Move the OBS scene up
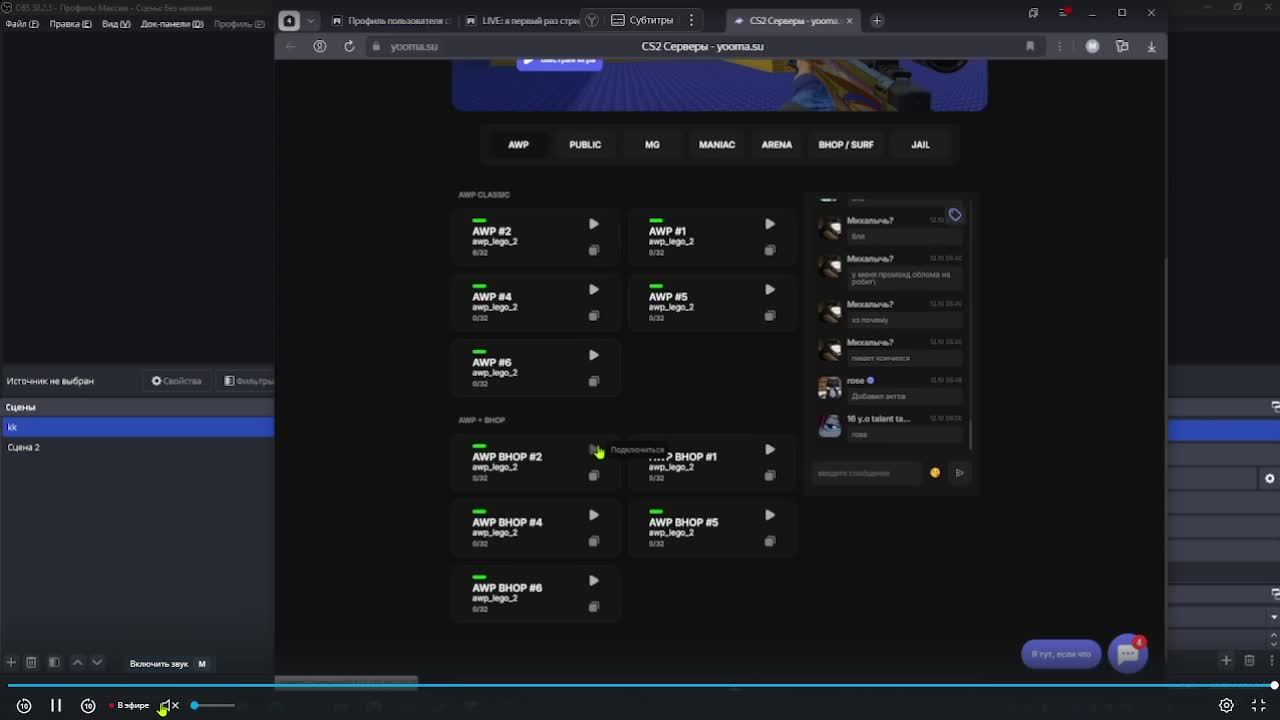1280x720 pixels. pos(77,662)
